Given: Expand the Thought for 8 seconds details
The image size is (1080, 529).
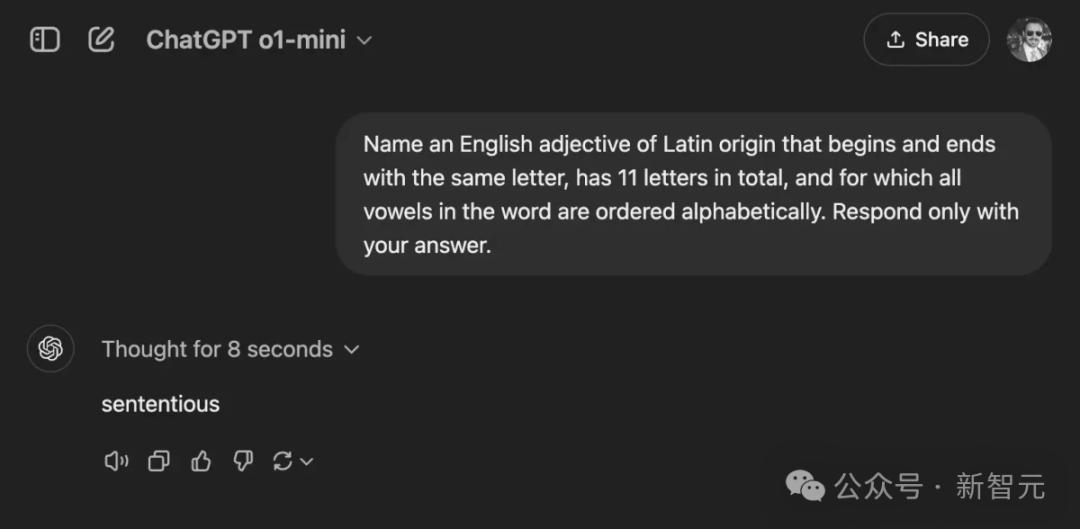Looking at the screenshot, I should [231, 349].
